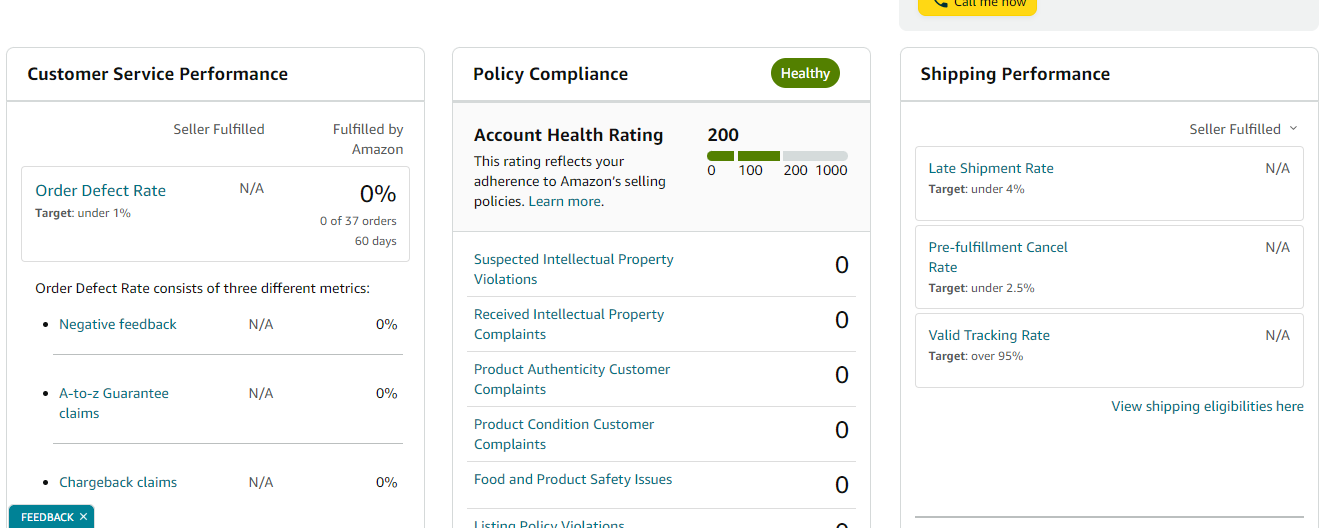
Task: Open Chargeback claims link
Action: coord(118,483)
